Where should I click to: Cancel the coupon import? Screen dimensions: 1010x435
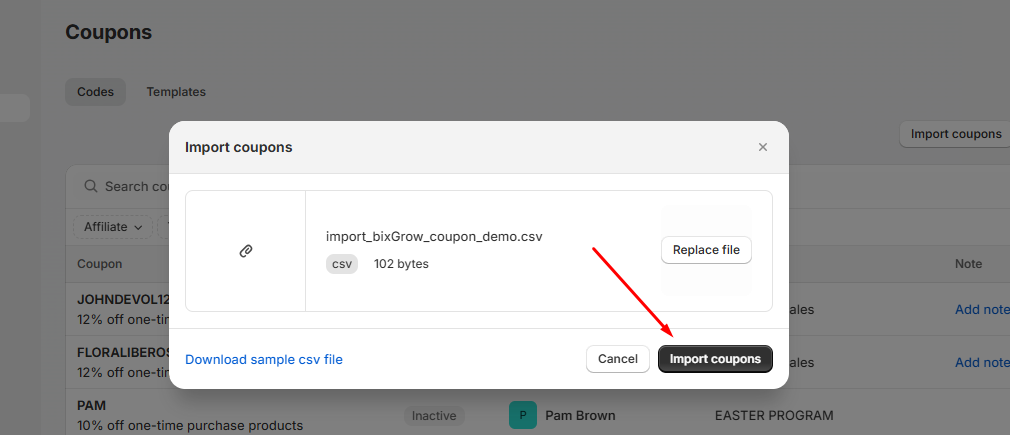tap(617, 359)
